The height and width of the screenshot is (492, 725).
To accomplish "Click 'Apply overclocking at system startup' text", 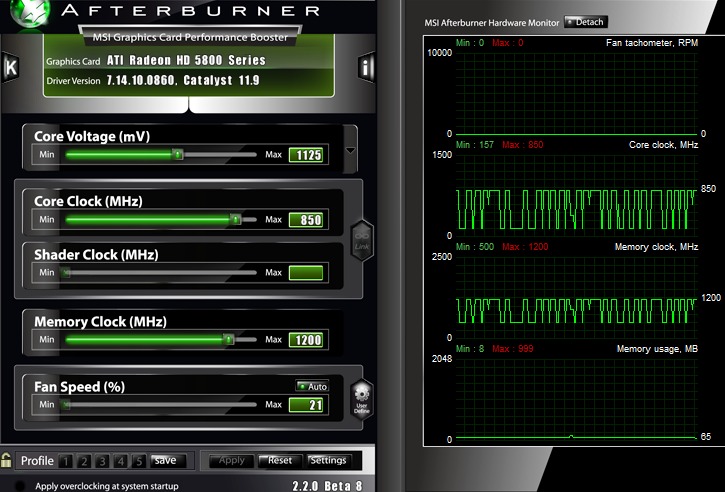I will click(107, 486).
